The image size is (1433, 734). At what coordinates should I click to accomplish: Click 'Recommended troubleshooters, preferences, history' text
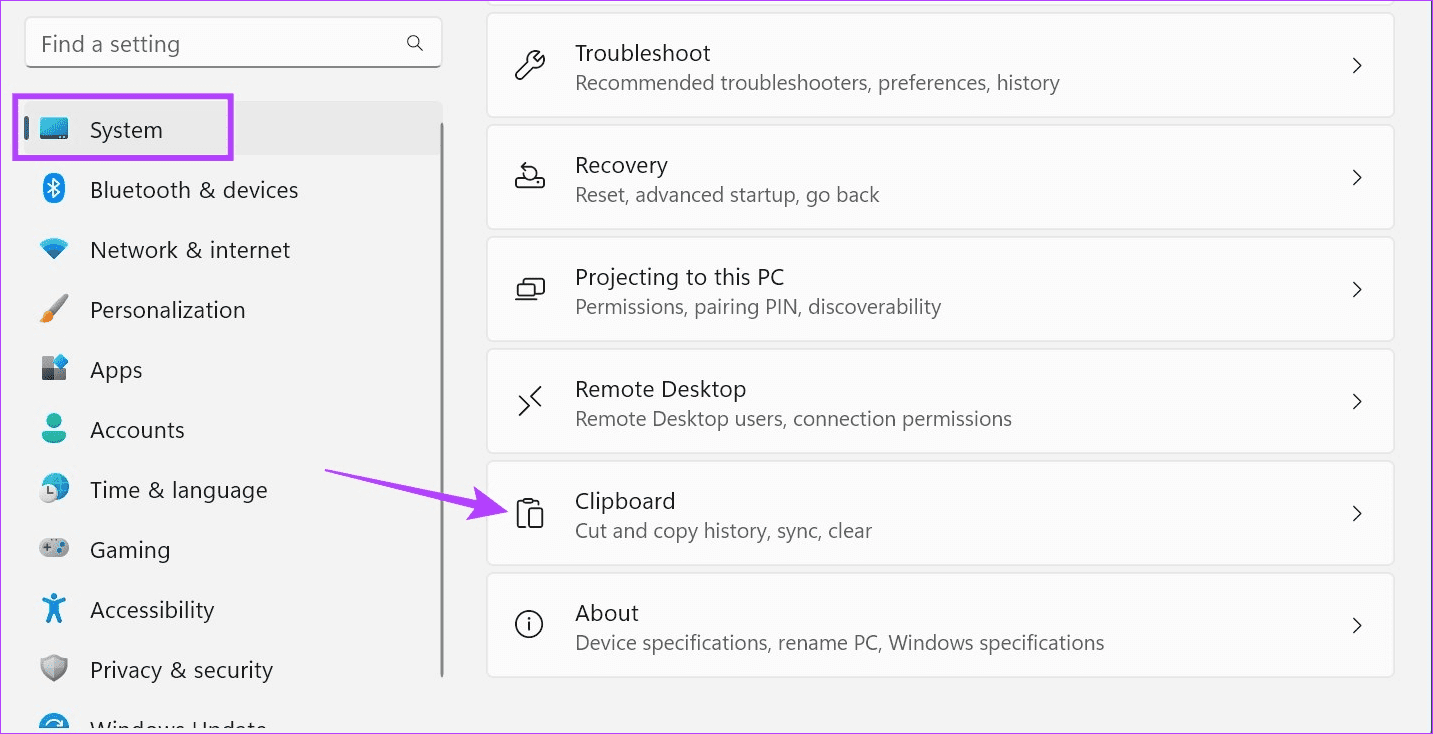[x=817, y=83]
